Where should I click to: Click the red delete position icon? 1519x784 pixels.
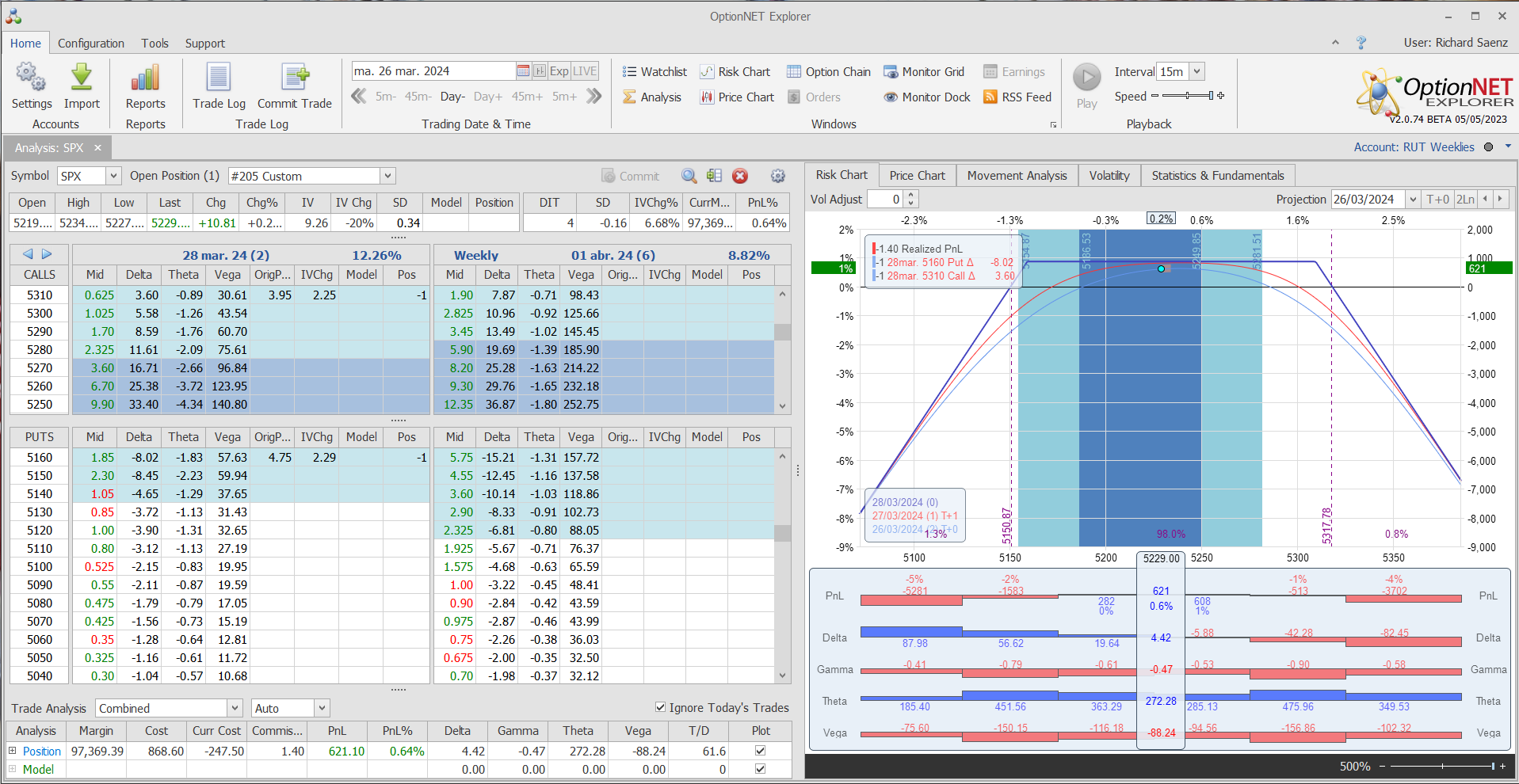click(x=740, y=176)
